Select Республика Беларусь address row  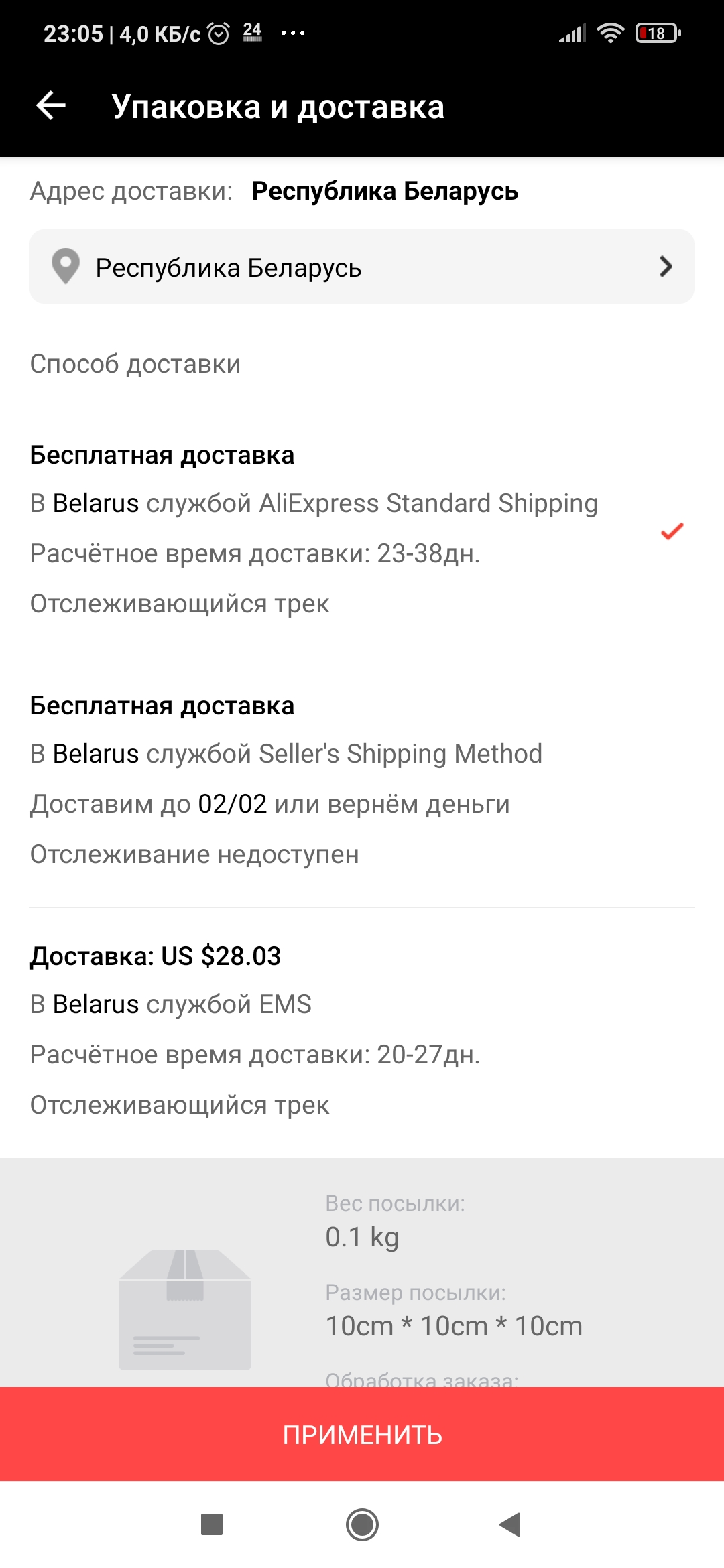[362, 267]
